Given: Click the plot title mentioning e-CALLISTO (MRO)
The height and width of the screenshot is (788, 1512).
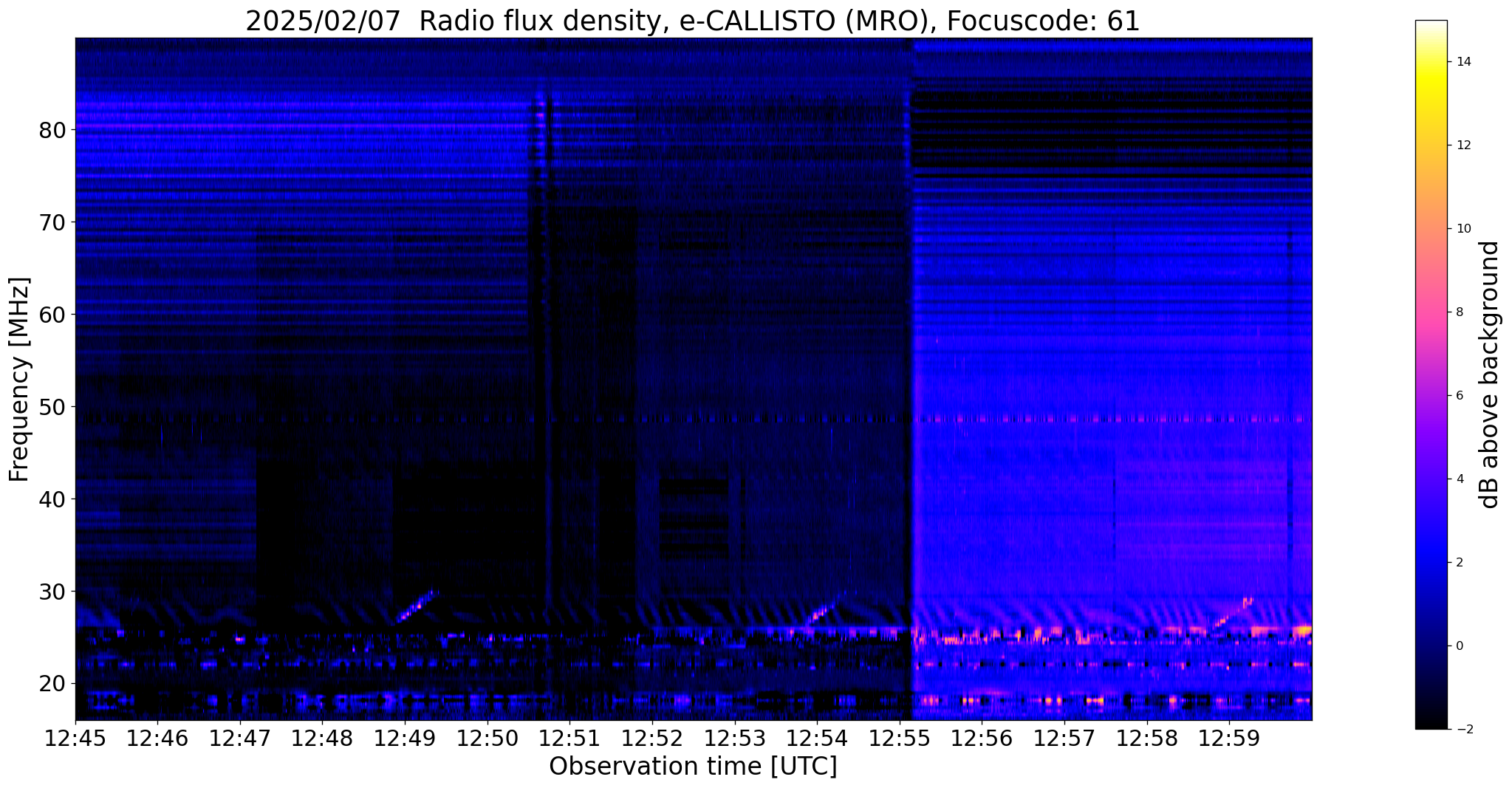Looking at the screenshot, I should tap(693, 21).
